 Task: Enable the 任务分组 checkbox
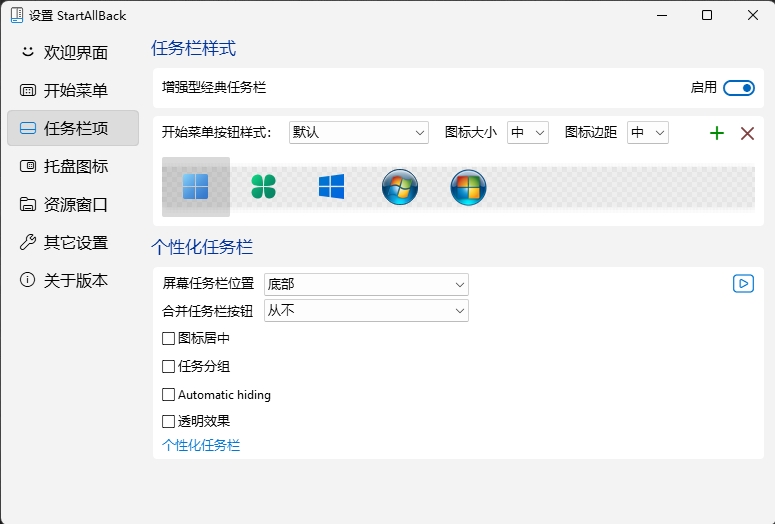click(x=169, y=367)
